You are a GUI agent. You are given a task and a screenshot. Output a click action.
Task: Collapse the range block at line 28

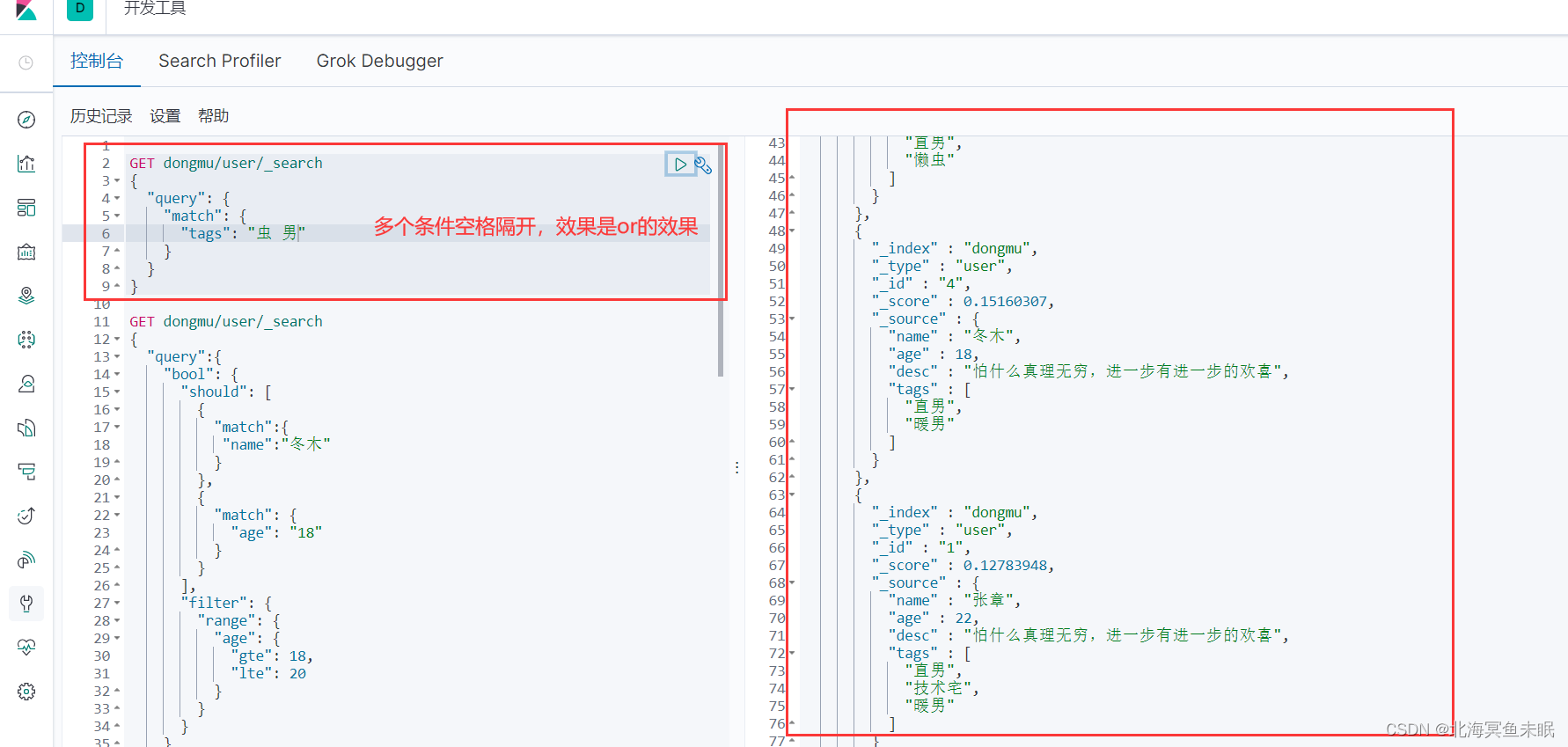pyautogui.click(x=117, y=621)
